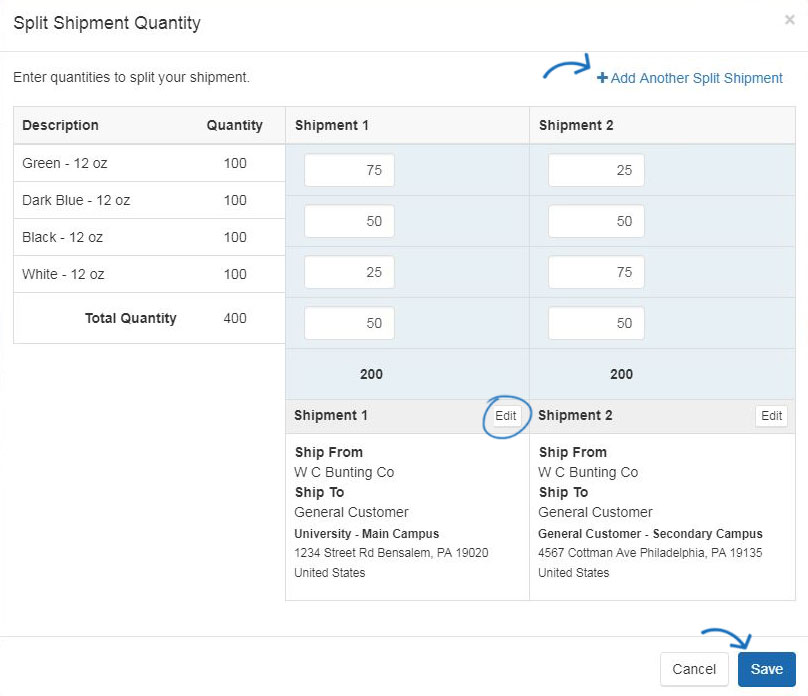Image resolution: width=808 pixels, height=696 pixels.
Task: Click the Green - 12 oz description row
Action: click(x=149, y=163)
